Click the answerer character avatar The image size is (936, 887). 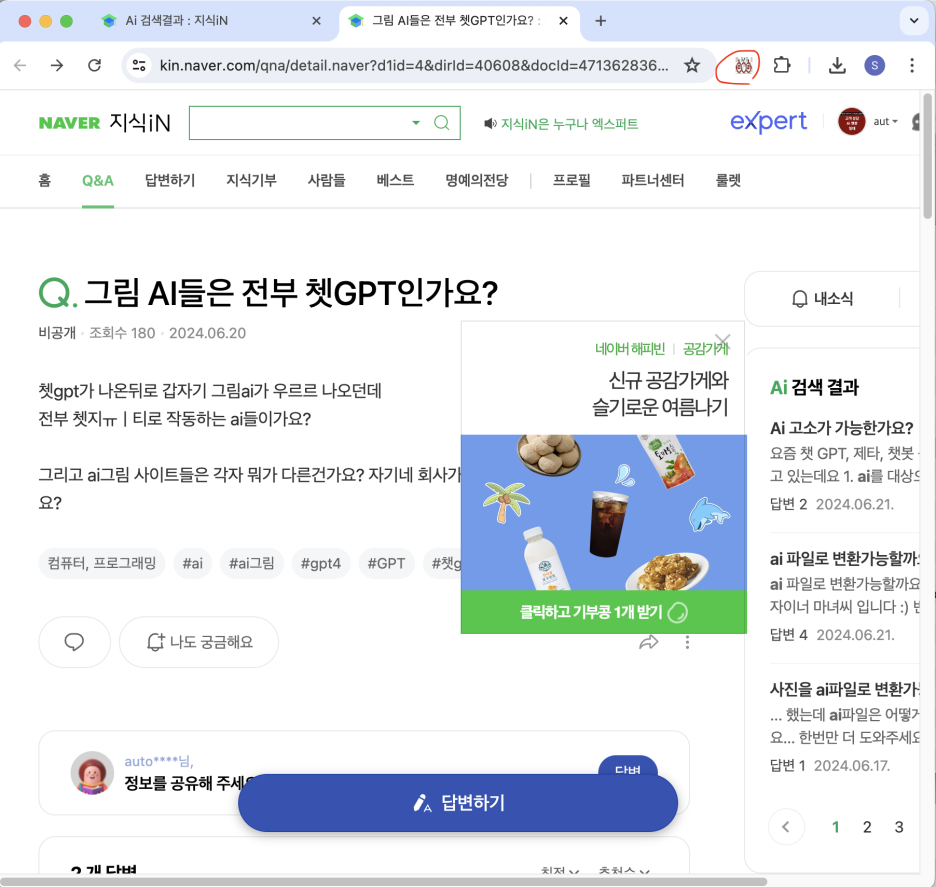[92, 772]
